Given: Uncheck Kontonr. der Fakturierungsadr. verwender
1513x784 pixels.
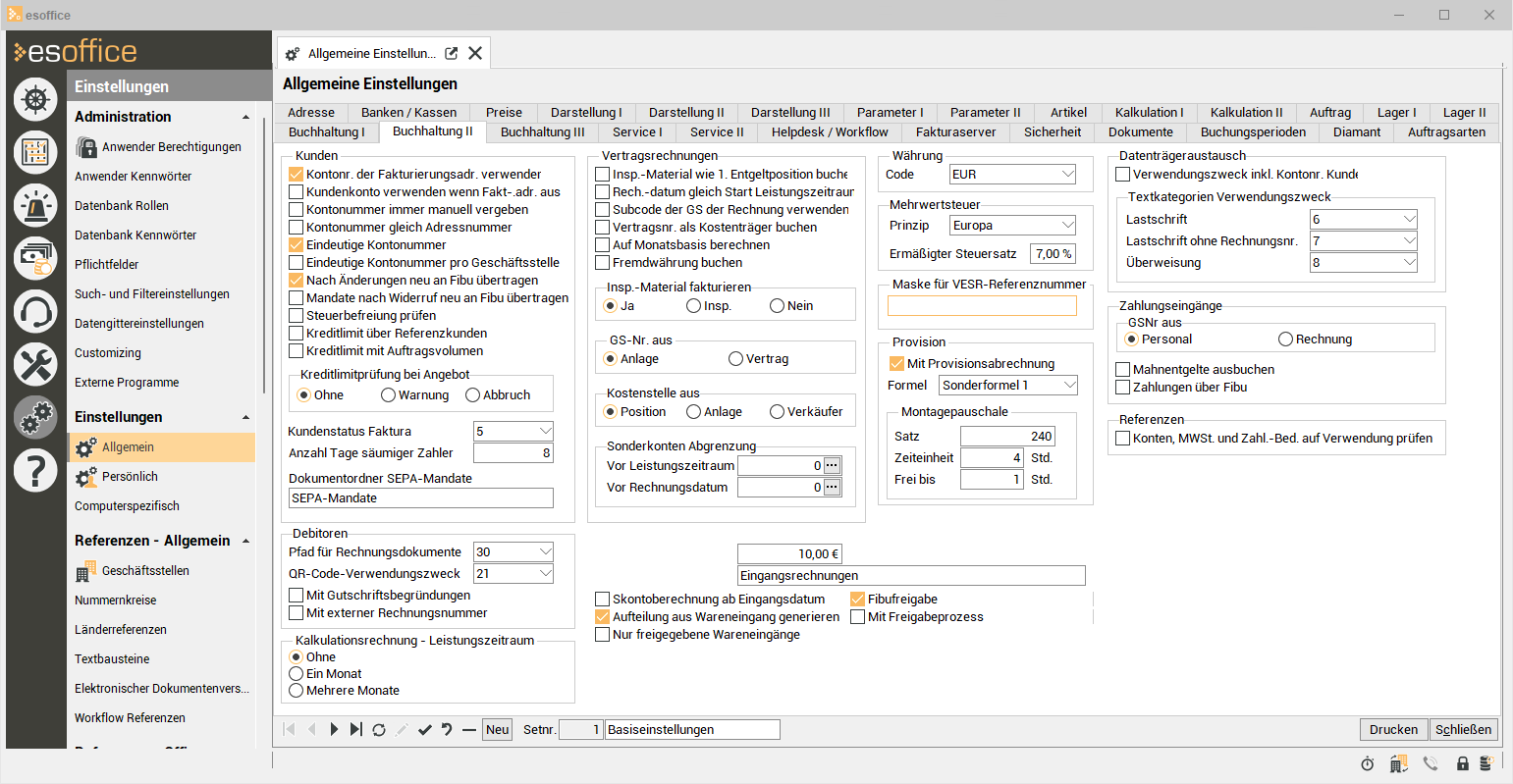Looking at the screenshot, I should tap(296, 174).
